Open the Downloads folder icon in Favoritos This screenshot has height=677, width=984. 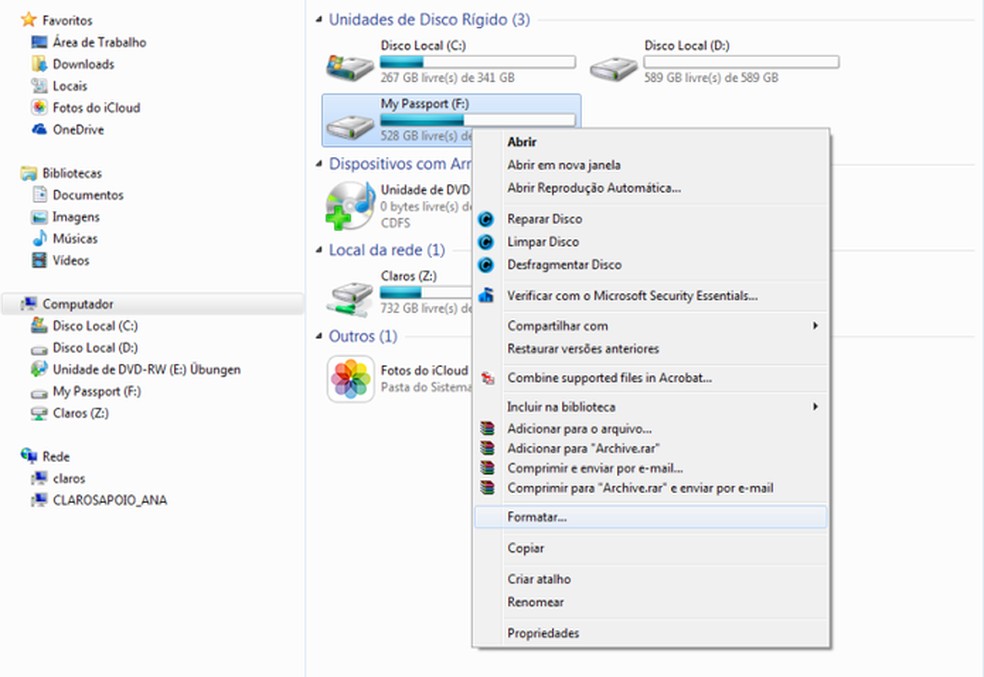(39, 64)
